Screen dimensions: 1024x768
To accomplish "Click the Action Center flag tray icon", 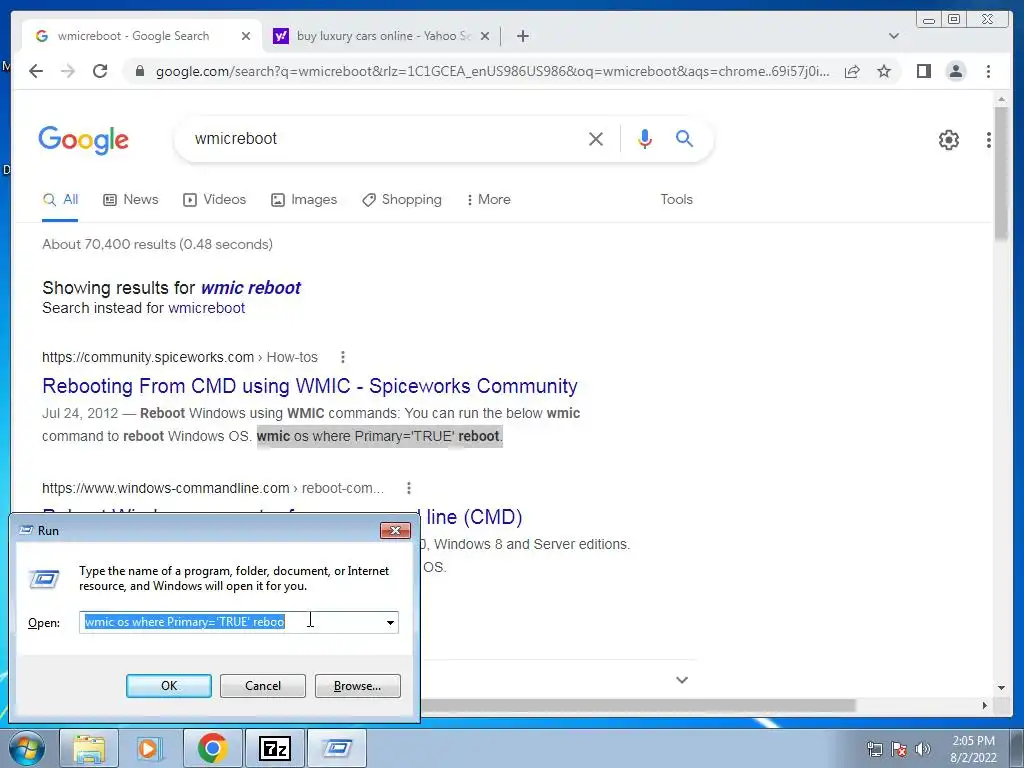I will 899,749.
